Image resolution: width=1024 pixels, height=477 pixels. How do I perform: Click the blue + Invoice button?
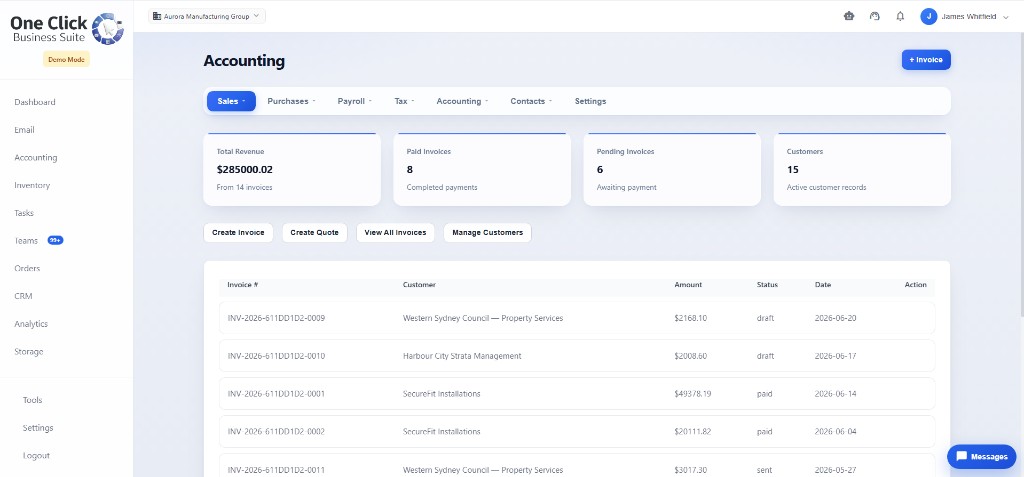point(926,59)
